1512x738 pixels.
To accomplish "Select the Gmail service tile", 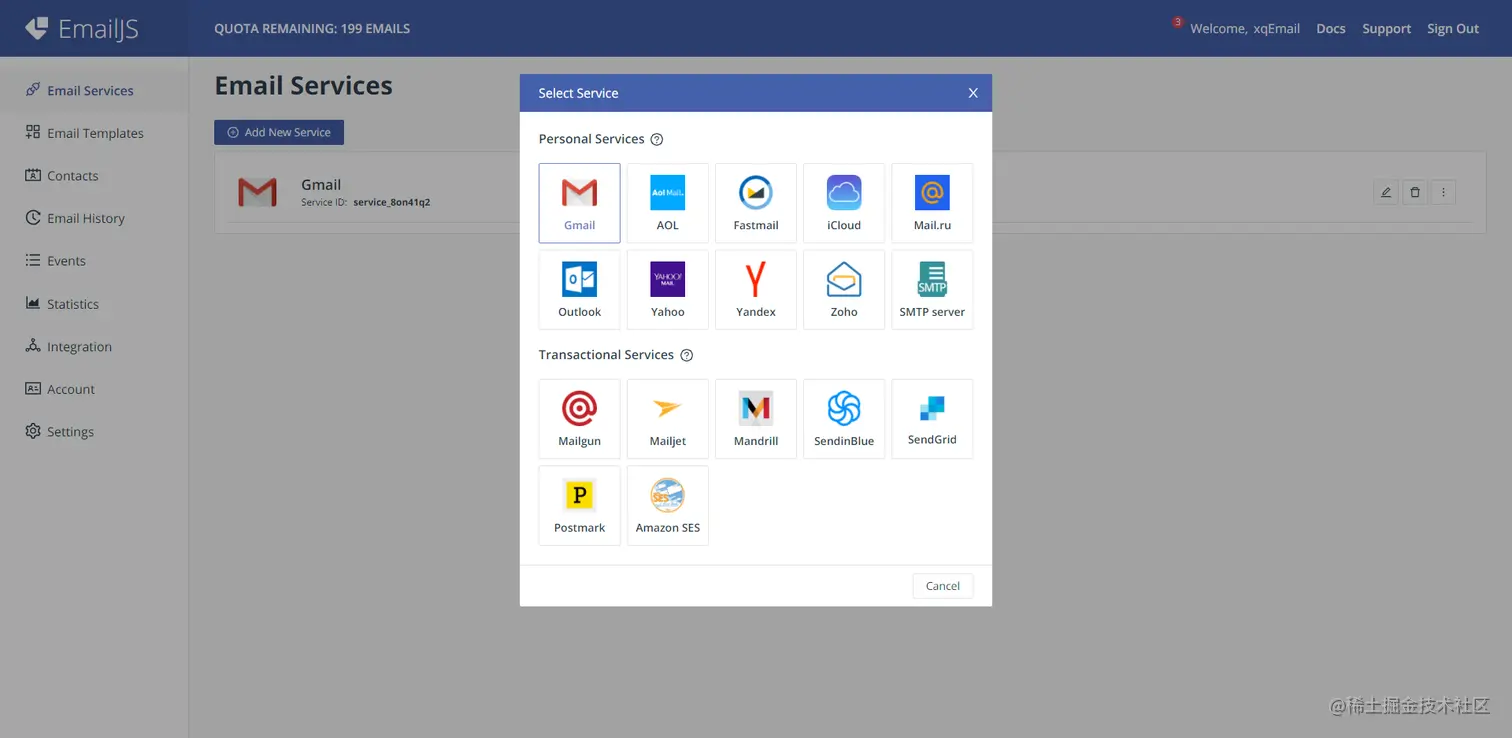I will click(x=579, y=203).
